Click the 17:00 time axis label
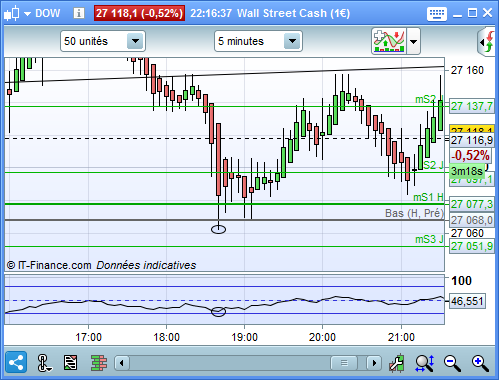Viewport: 499px width, 380px height. click(88, 337)
